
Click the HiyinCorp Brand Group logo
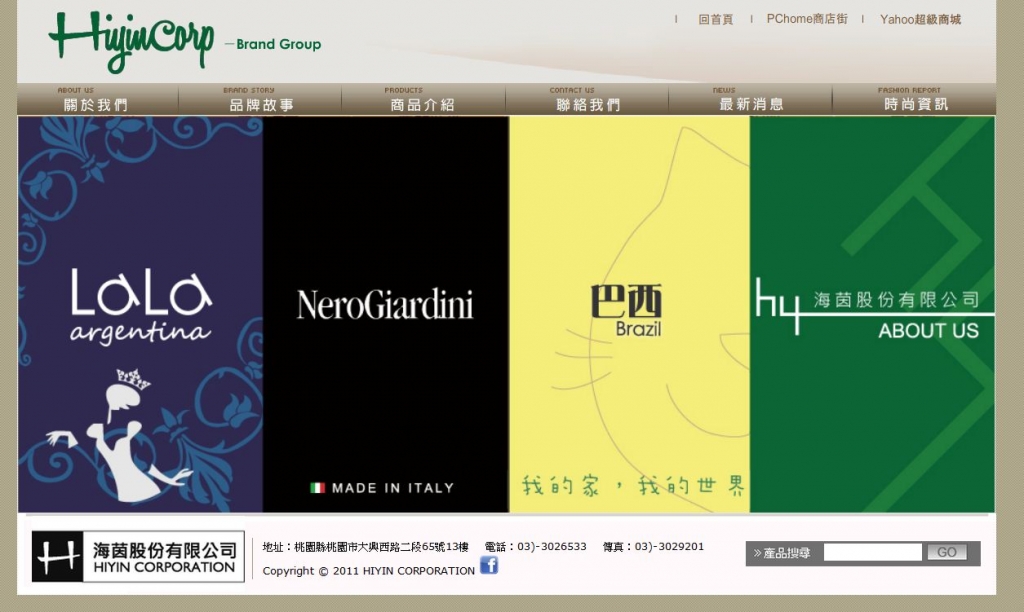(x=185, y=41)
